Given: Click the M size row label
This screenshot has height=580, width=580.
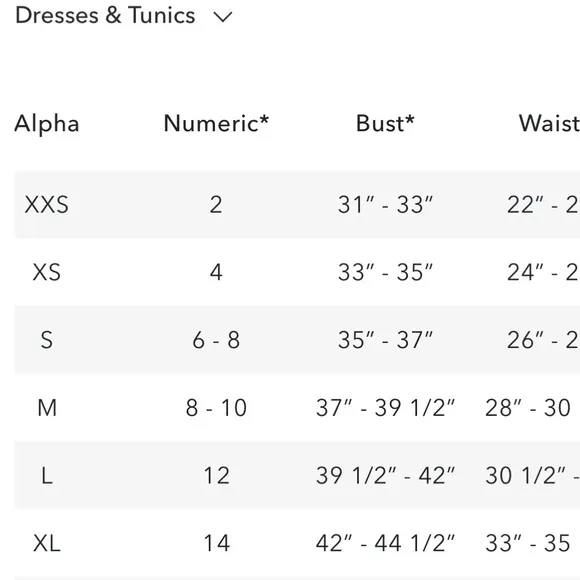Looking at the screenshot, I should pos(47,408).
